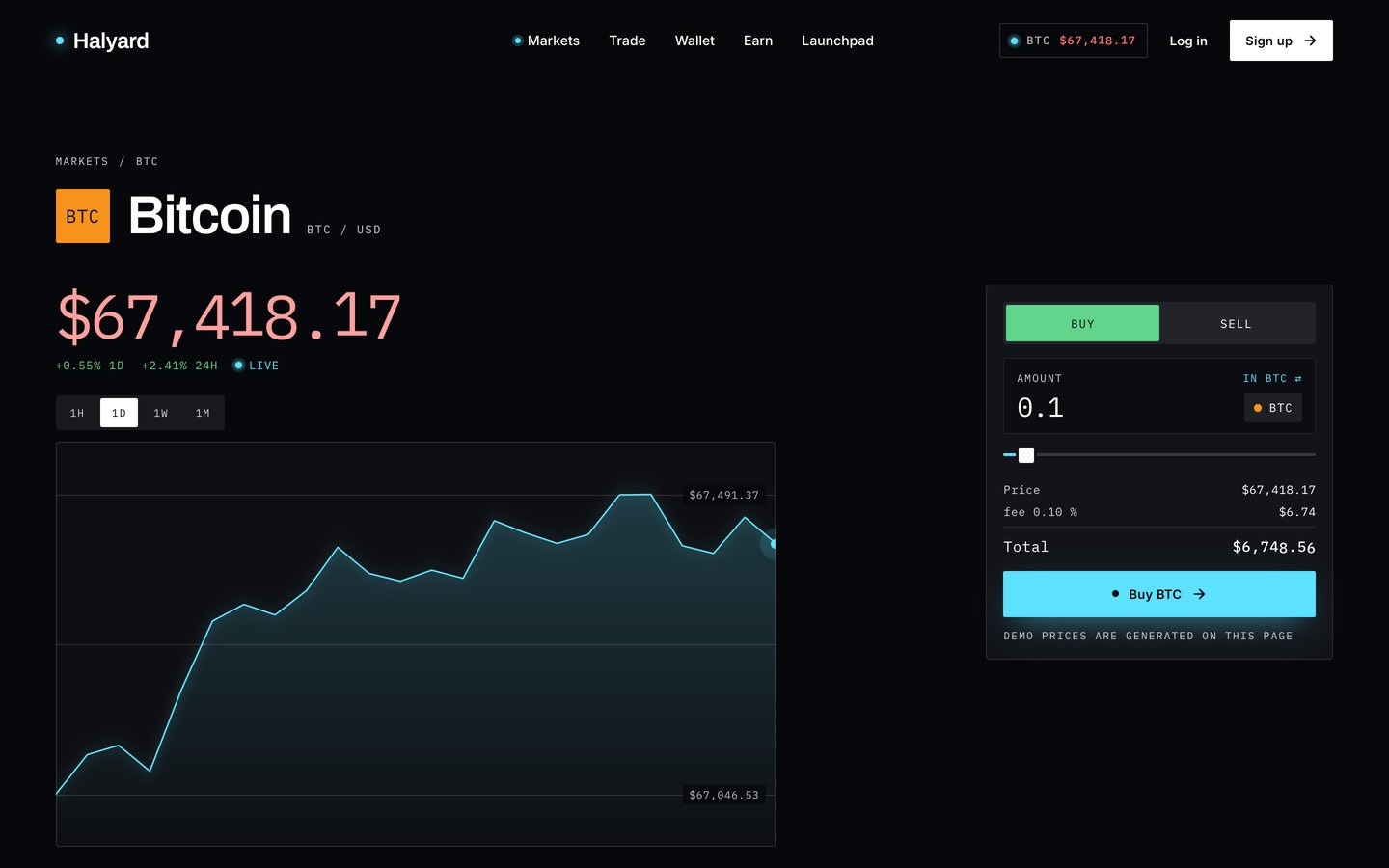
Task: Click the BTC price ticker in header
Action: coord(1073,41)
